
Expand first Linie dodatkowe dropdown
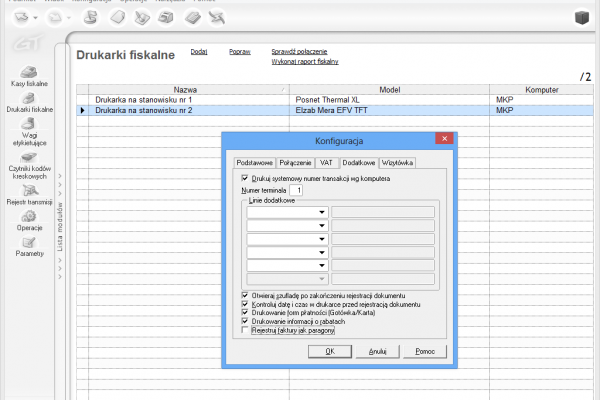click(322, 212)
